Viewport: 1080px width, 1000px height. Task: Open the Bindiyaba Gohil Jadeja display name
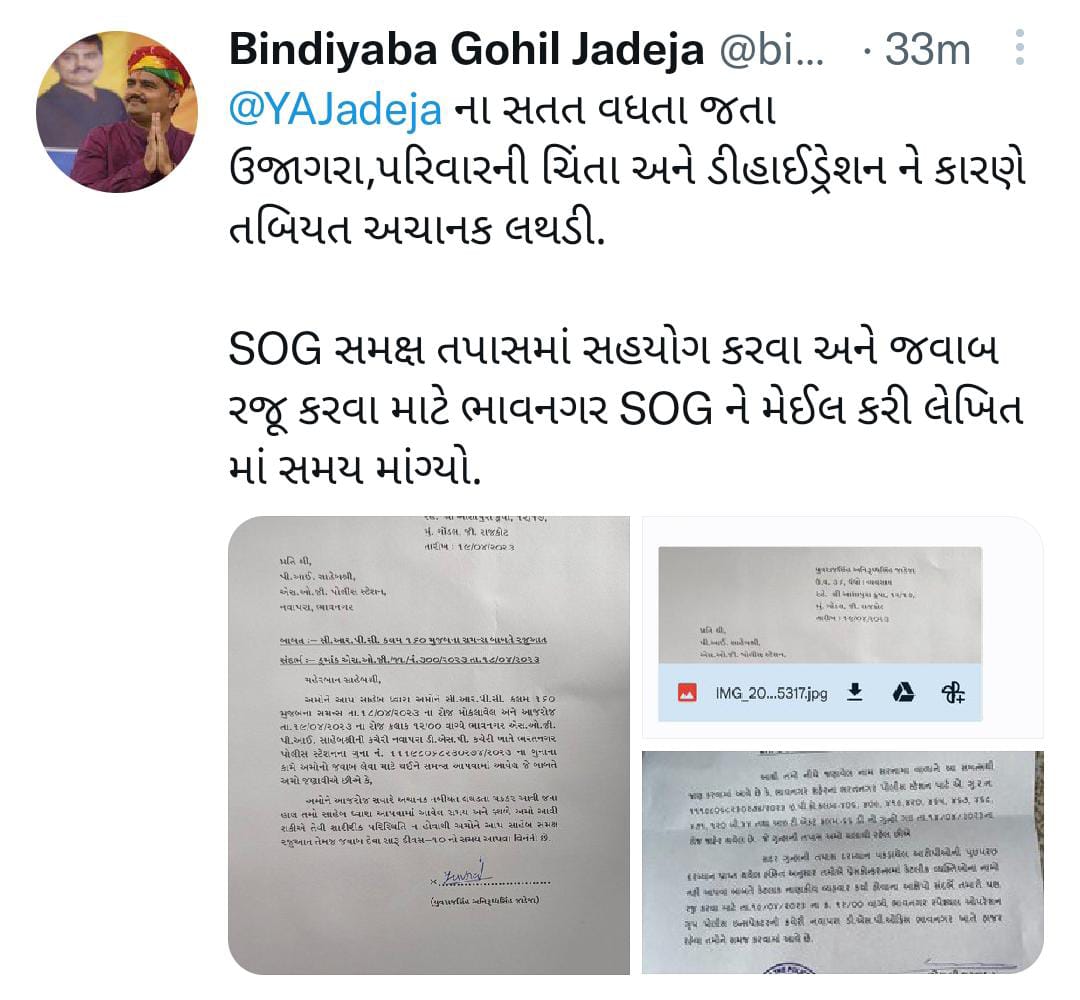click(466, 50)
